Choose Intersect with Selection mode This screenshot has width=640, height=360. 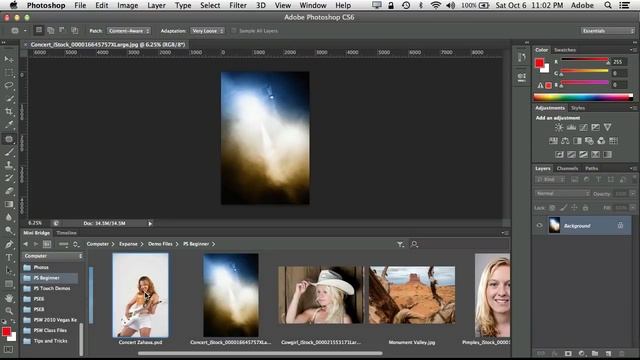74,30
